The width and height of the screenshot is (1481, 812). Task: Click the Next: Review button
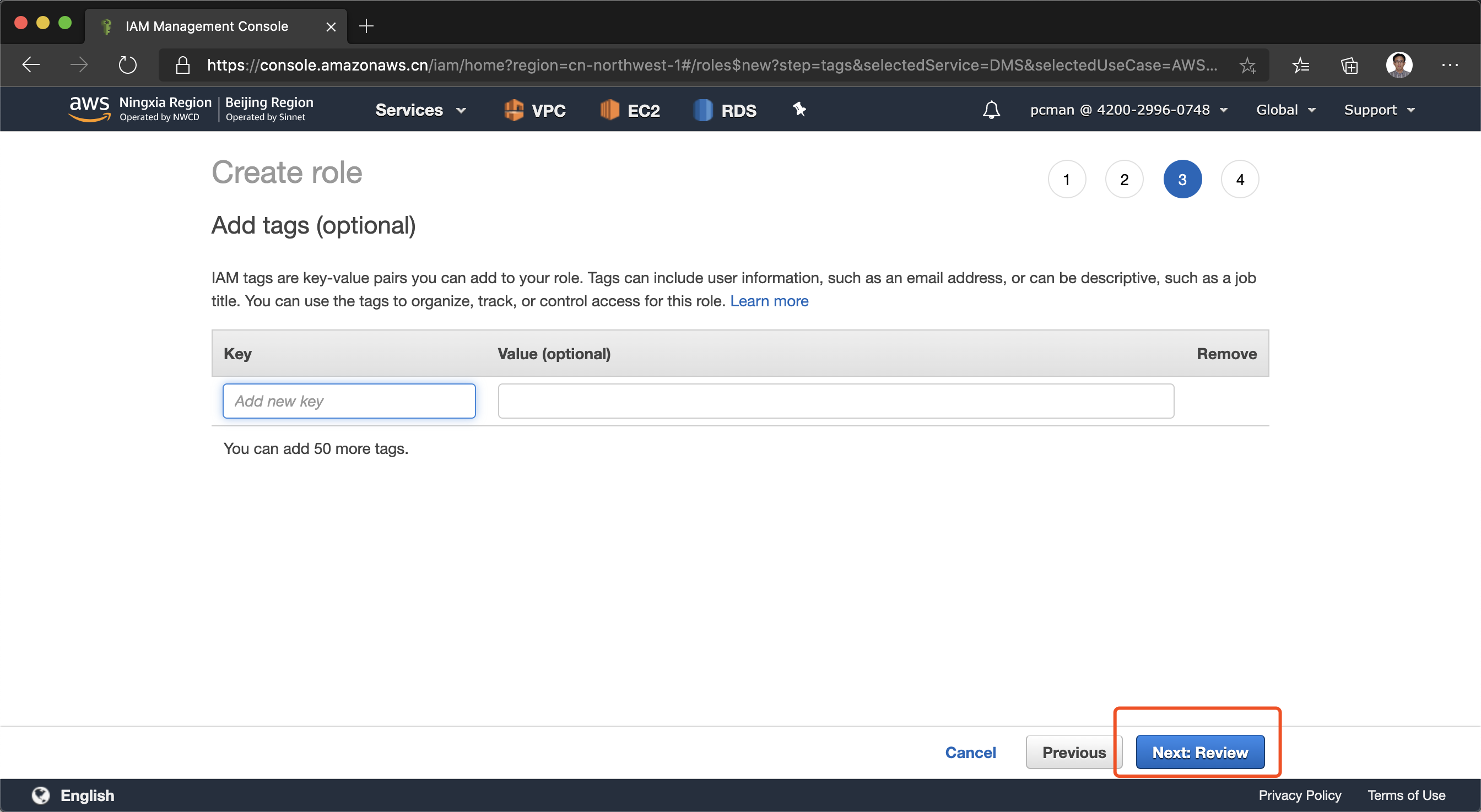coord(1200,751)
